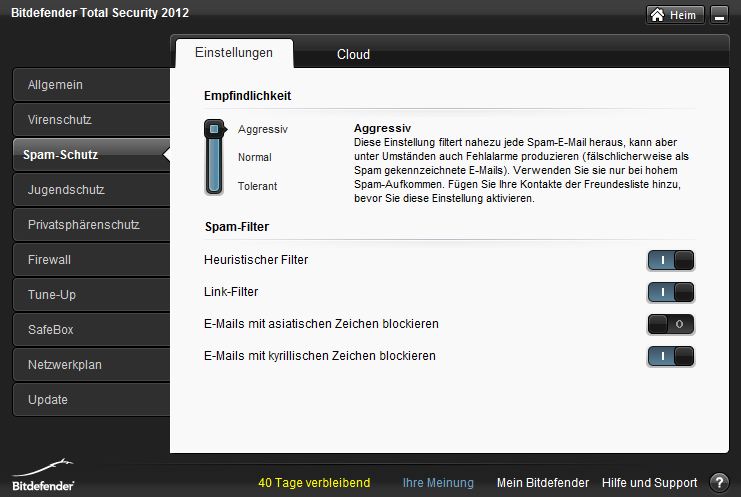Set sensitivity to Normal level
Viewport: 741px width, 497px height.
point(255,157)
